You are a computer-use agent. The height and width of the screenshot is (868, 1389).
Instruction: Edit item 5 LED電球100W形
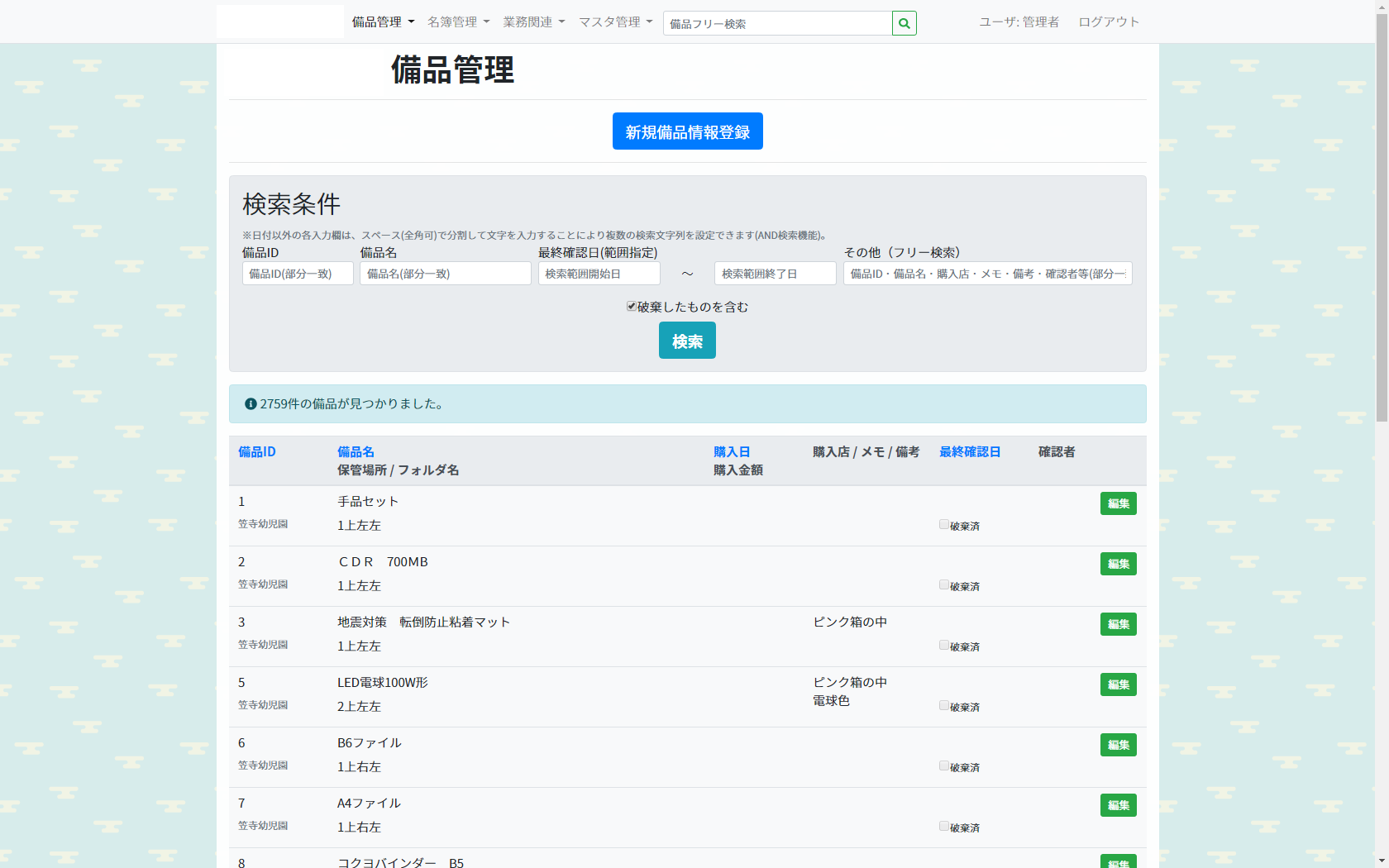coord(1119,684)
